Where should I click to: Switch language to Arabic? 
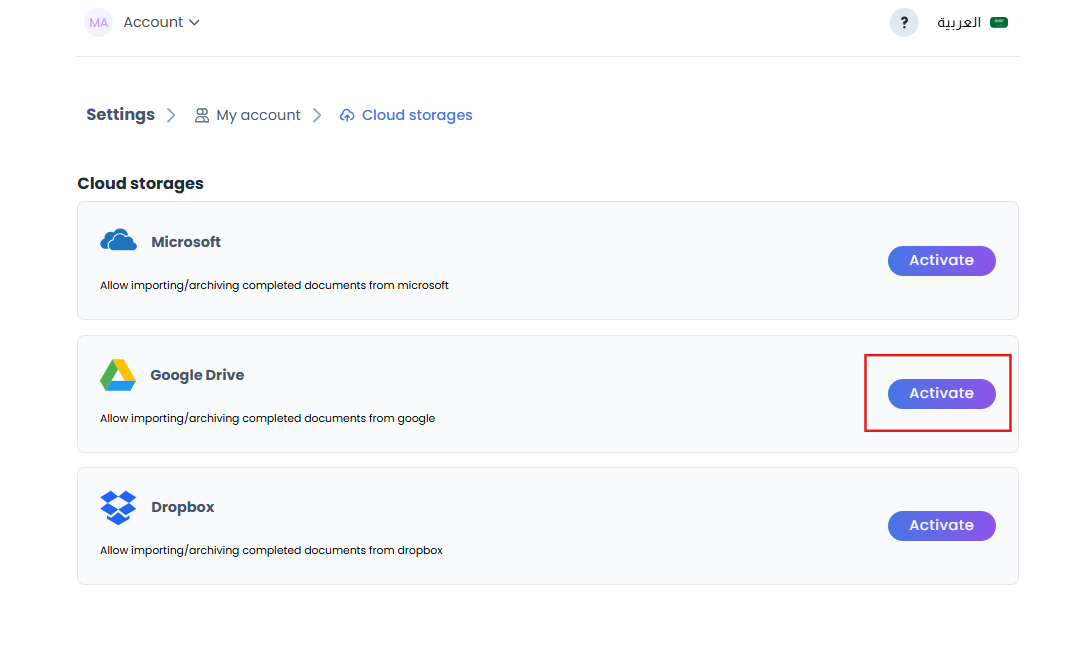pyautogui.click(x=972, y=23)
